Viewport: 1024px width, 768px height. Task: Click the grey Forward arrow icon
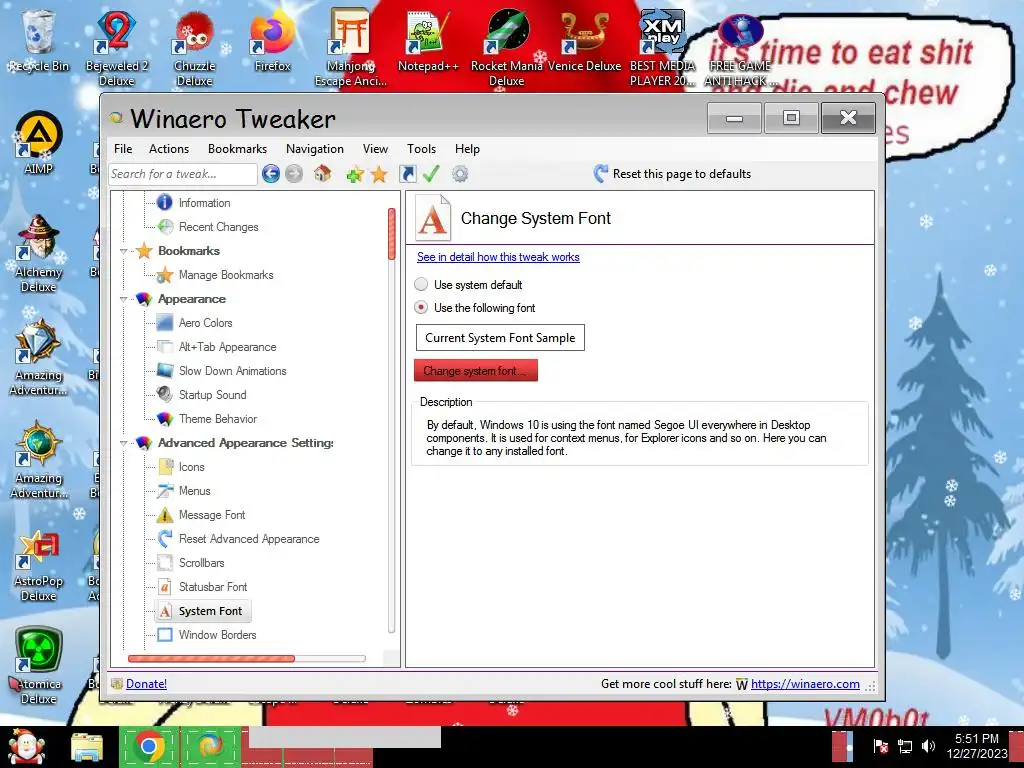[x=294, y=174]
